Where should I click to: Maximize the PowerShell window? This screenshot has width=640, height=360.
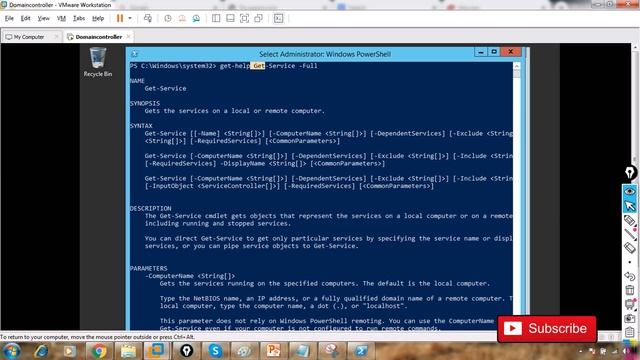[493, 52]
